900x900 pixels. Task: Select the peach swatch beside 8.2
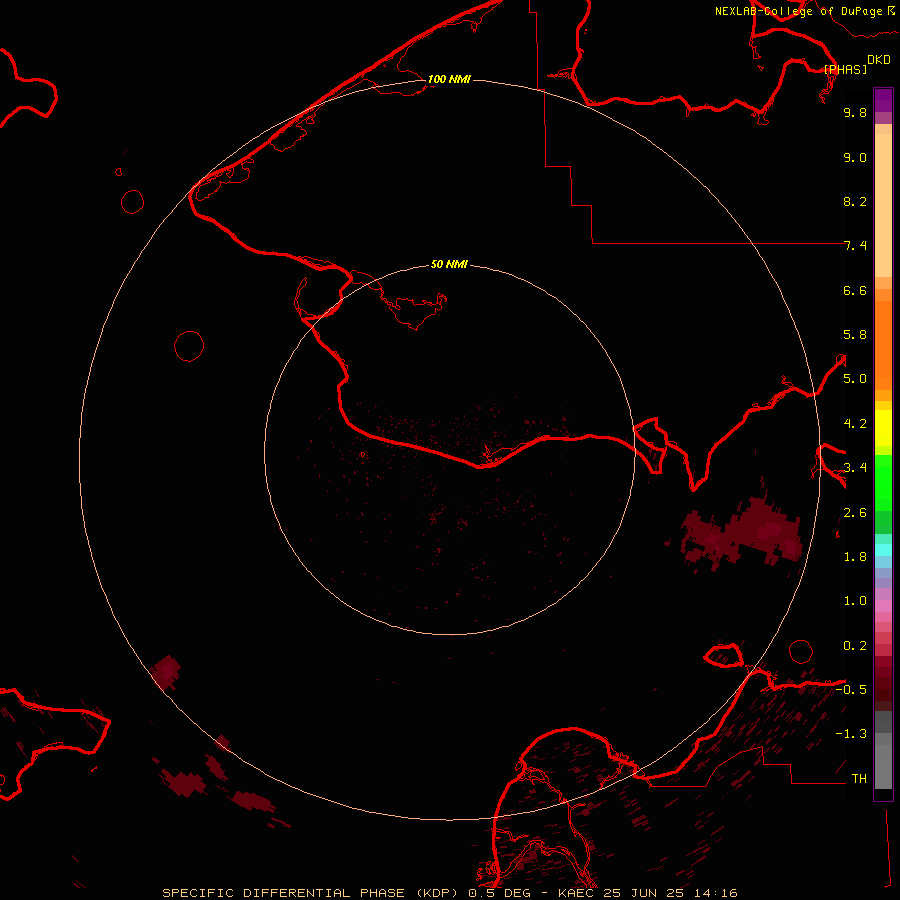coord(883,205)
